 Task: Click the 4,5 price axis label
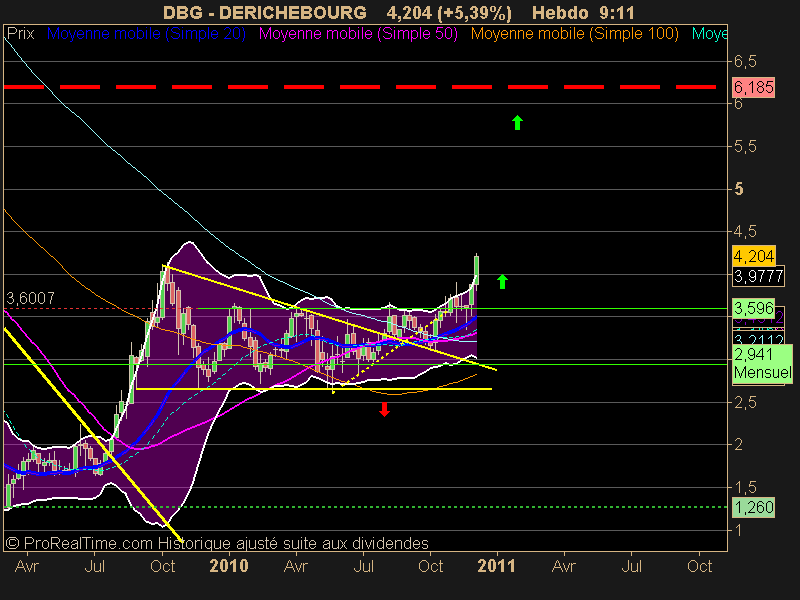(x=745, y=232)
